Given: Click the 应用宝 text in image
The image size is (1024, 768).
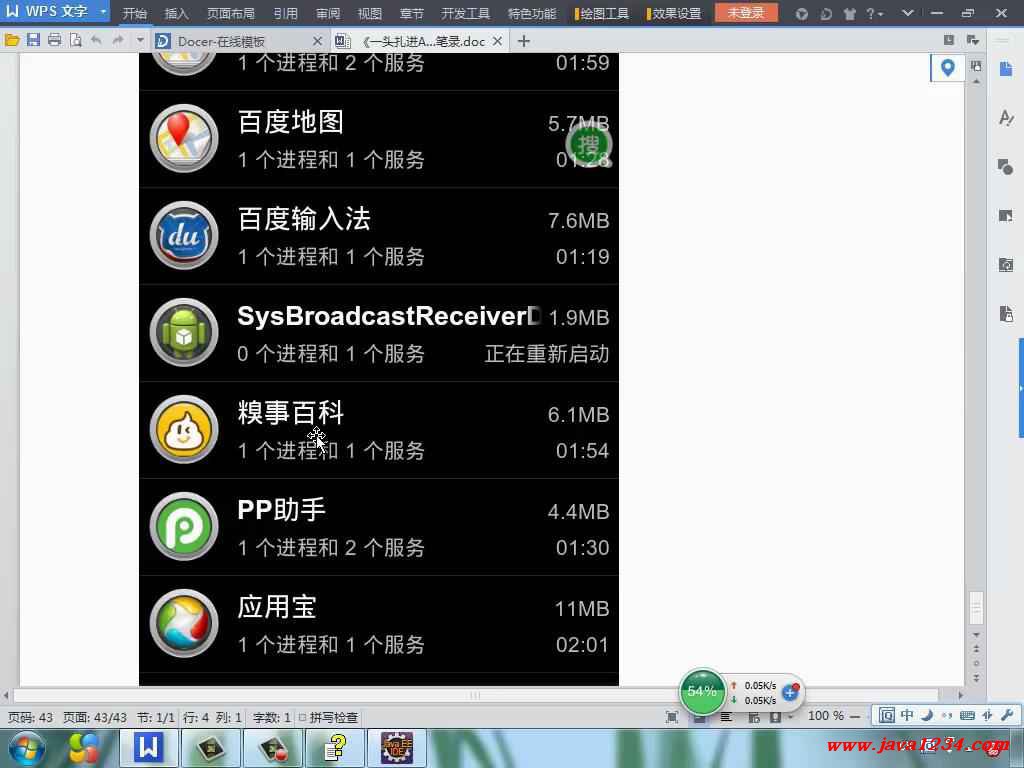Looking at the screenshot, I should (x=277, y=607).
